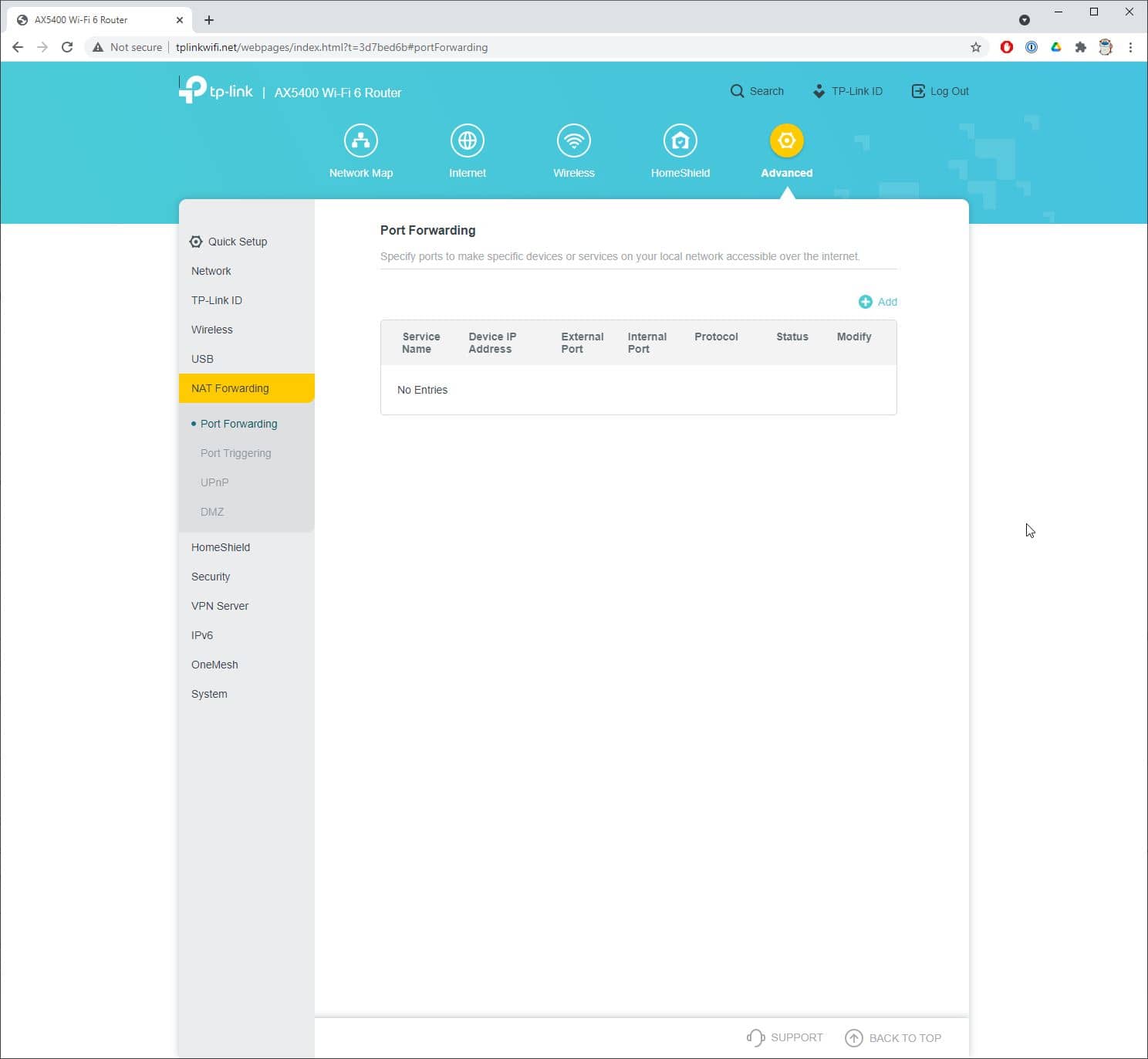Click the plus icon next to Add
The width and height of the screenshot is (1148, 1059).
click(866, 302)
